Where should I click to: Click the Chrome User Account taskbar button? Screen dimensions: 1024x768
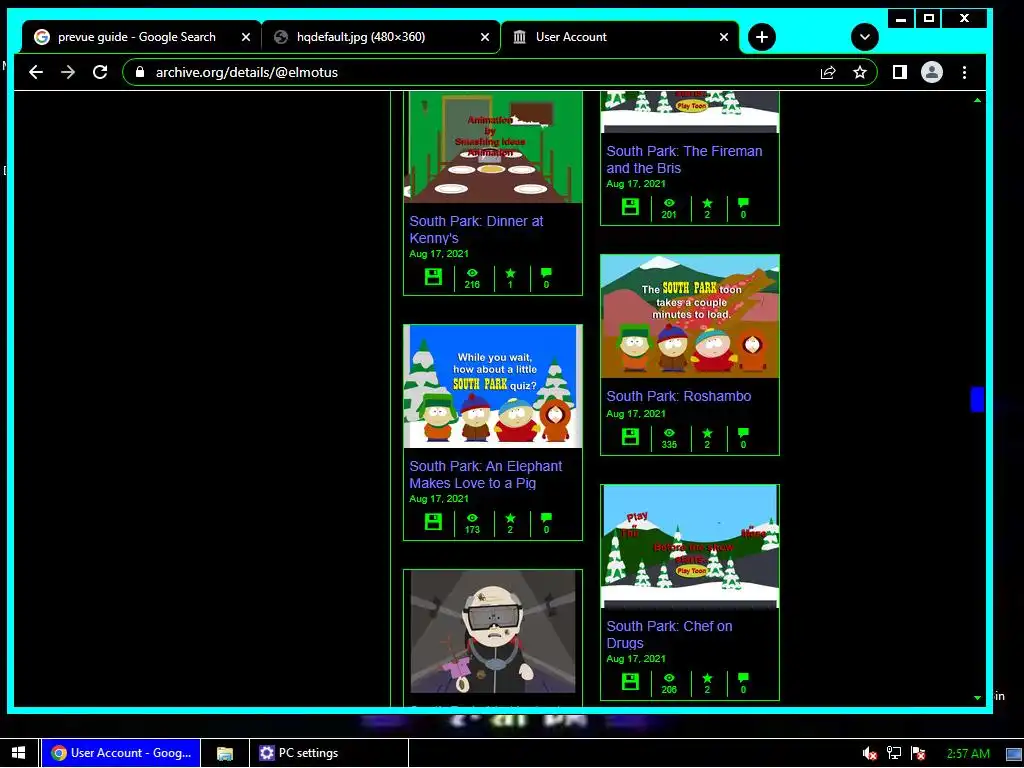click(121, 753)
